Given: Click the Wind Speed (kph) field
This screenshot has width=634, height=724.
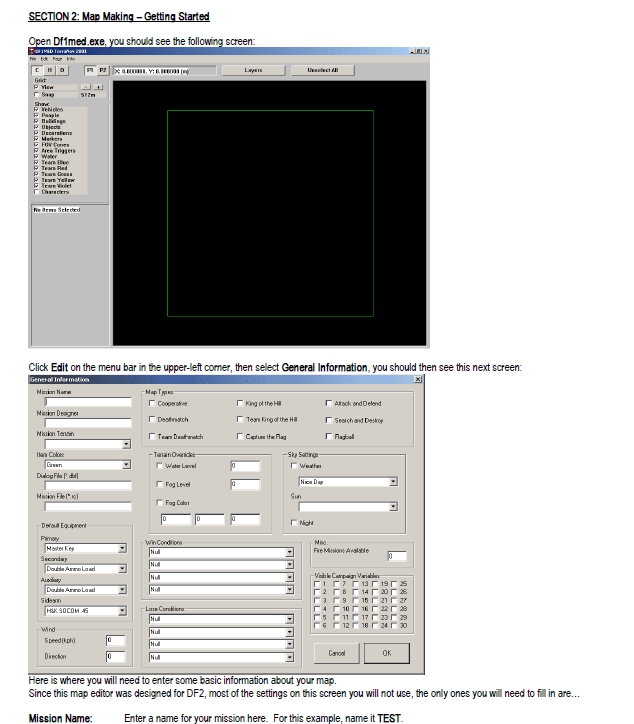Looking at the screenshot, I should pos(115,640).
